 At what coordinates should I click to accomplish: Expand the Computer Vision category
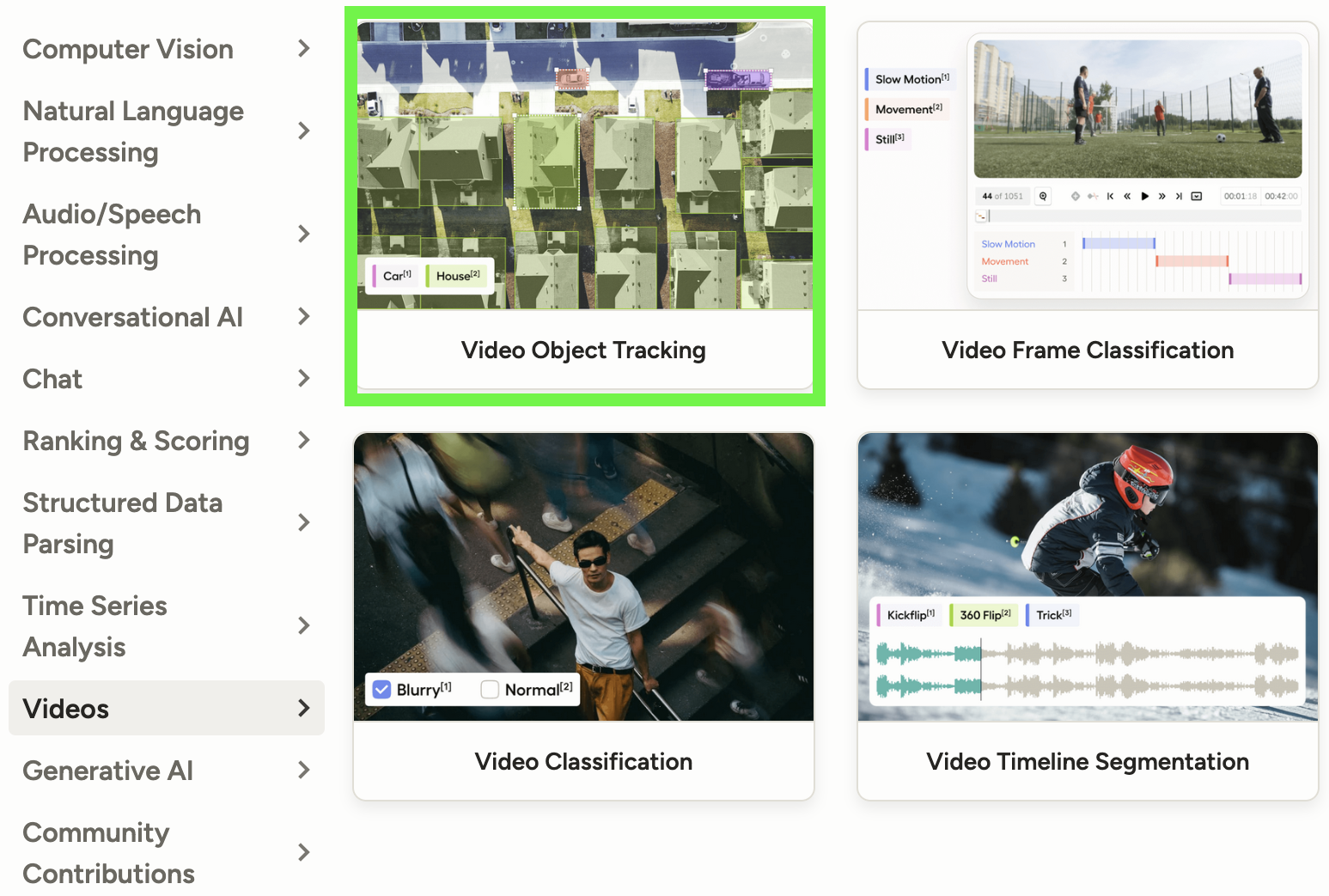pyautogui.click(x=128, y=49)
